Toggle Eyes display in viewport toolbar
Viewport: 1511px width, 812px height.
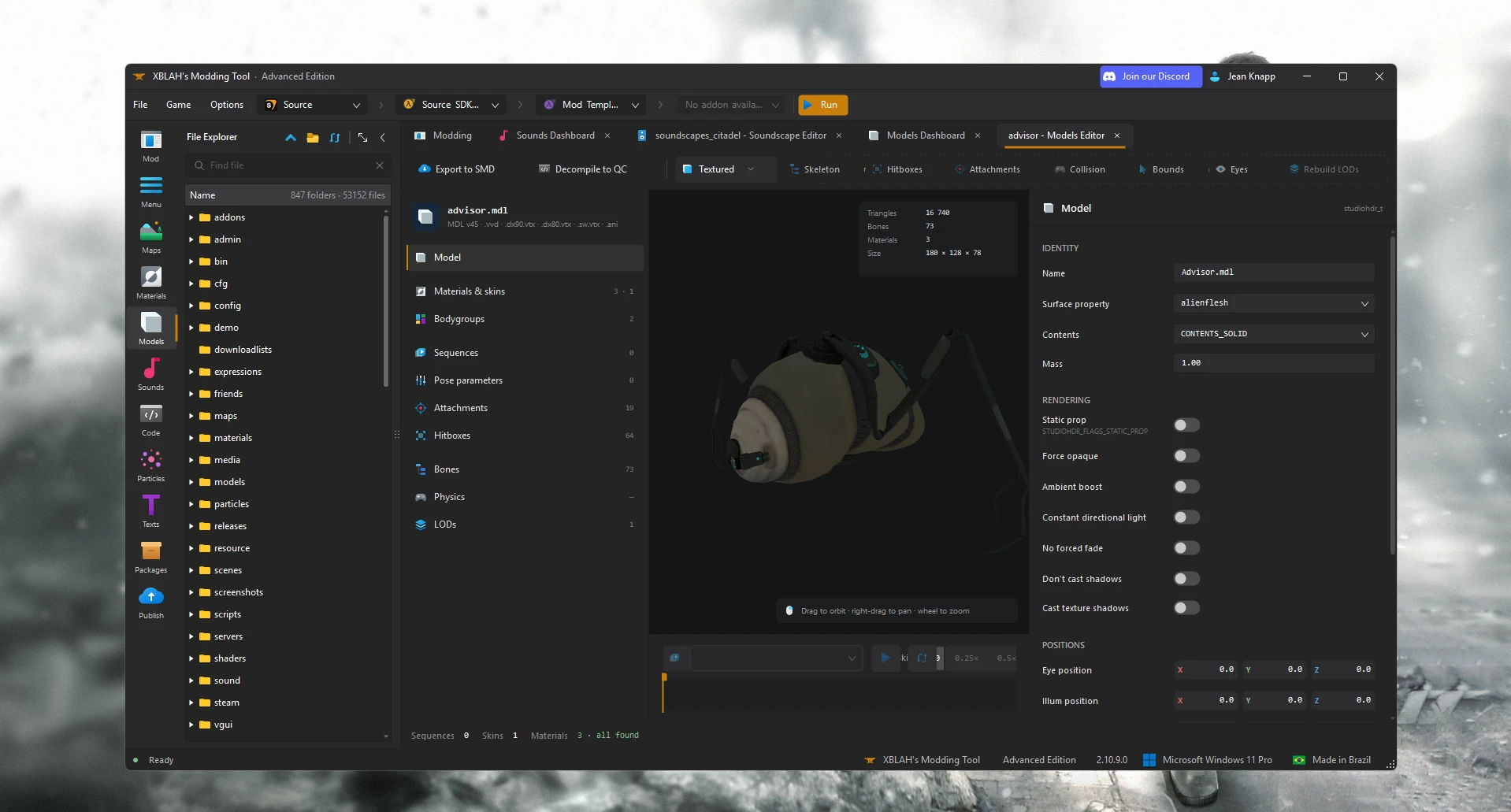(1231, 169)
